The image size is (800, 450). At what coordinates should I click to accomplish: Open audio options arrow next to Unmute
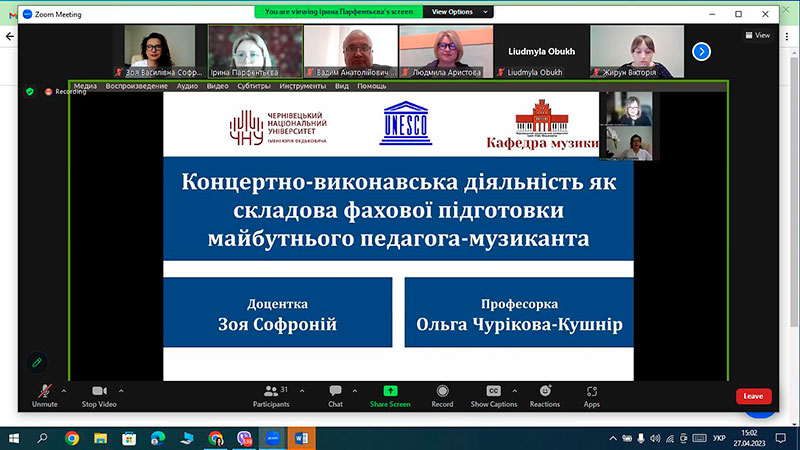tap(64, 391)
